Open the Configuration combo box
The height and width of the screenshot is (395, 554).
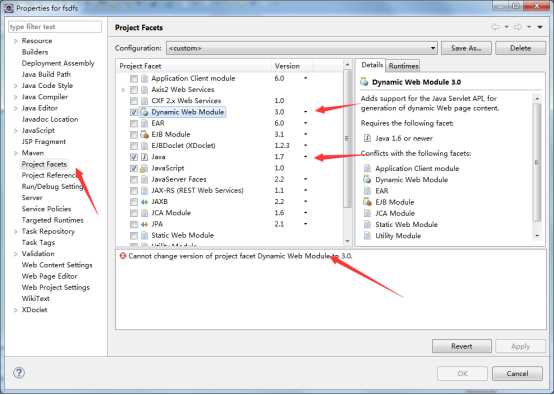pos(302,48)
